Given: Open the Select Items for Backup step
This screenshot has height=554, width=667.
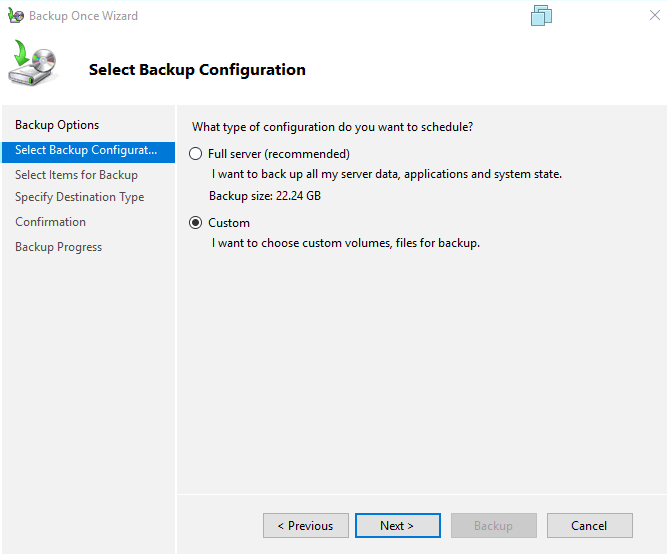Looking at the screenshot, I should coord(76,175).
